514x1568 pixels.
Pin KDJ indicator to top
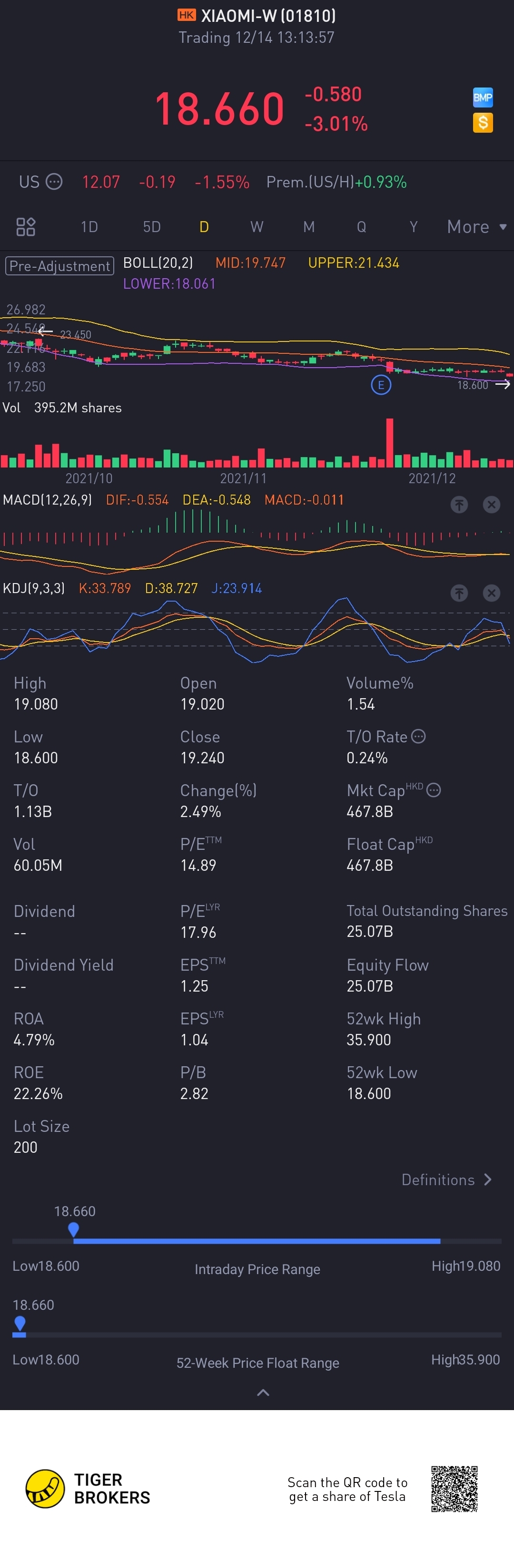(x=459, y=593)
